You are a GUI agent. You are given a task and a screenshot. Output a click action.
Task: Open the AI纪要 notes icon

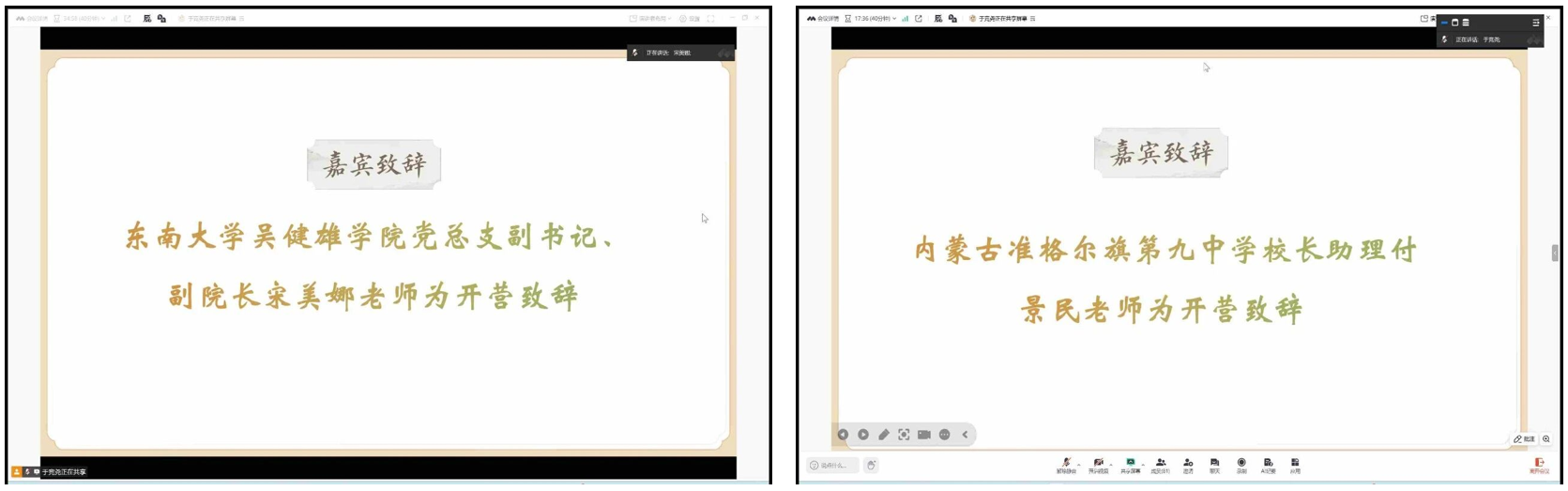pos(1268,463)
